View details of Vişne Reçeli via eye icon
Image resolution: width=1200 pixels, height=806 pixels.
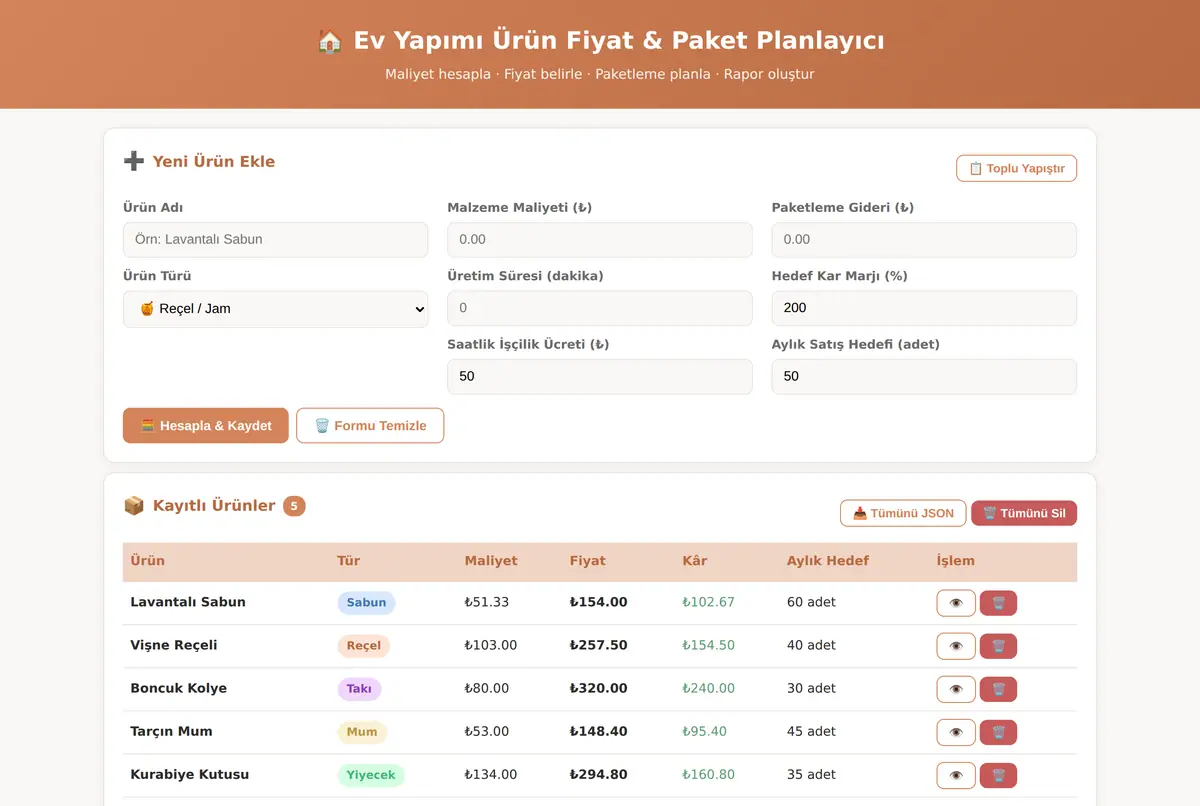point(956,646)
